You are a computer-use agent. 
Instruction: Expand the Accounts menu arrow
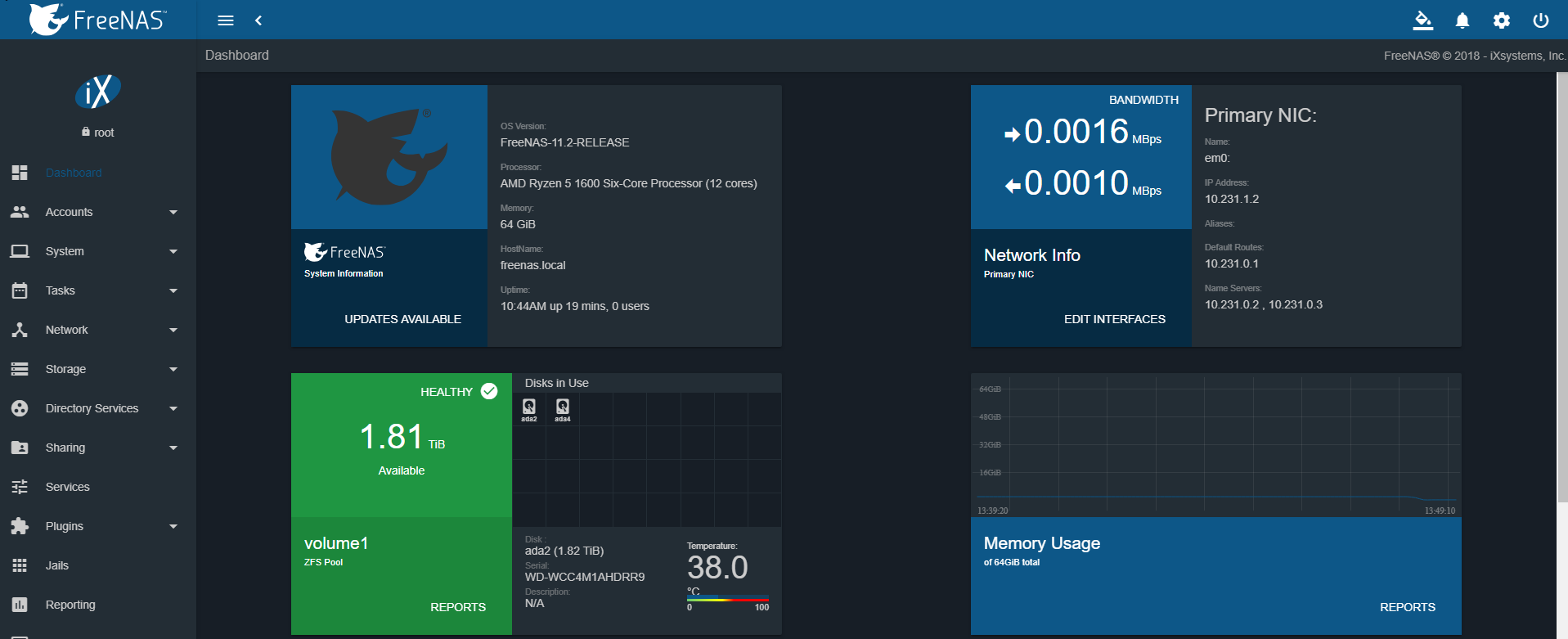pyautogui.click(x=173, y=212)
